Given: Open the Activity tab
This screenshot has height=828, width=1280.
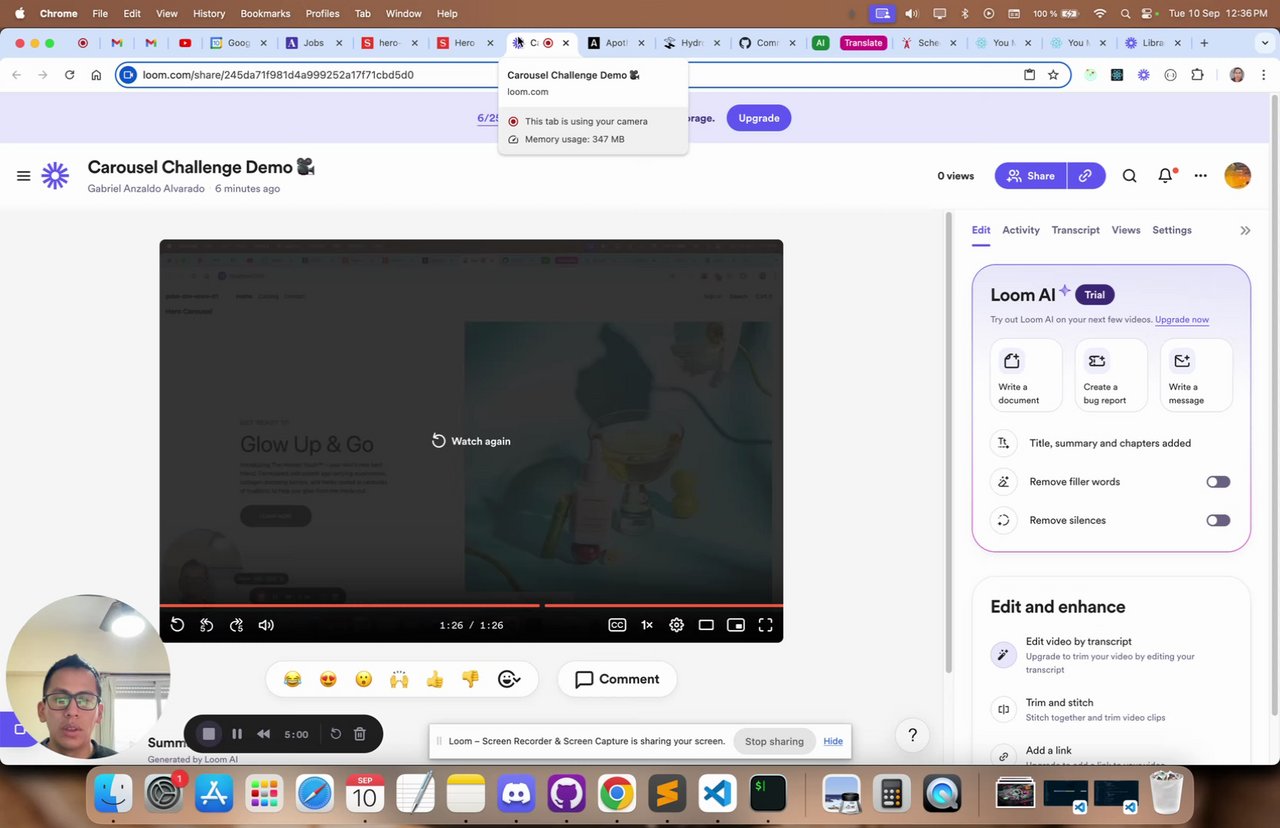Looking at the screenshot, I should point(1021,230).
